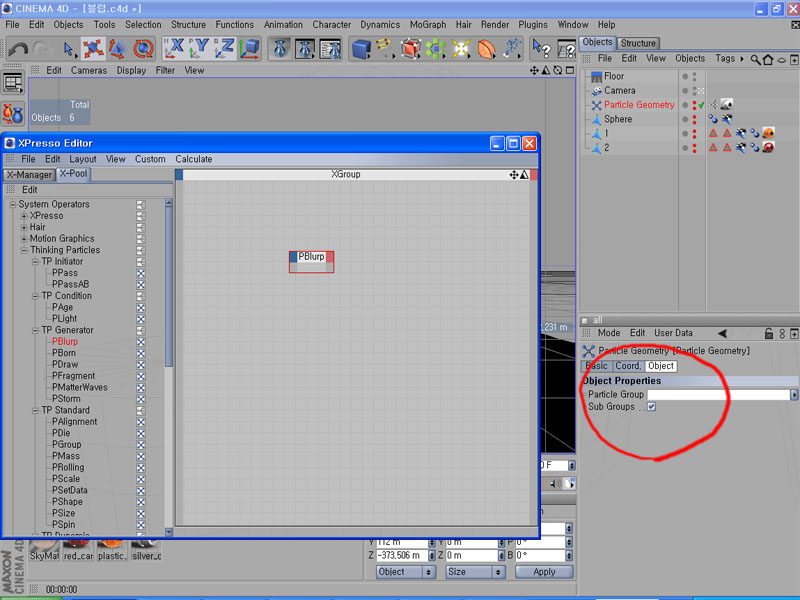Viewport: 800px width, 600px height.
Task: Open the Coord. tab in Attributes
Action: pos(628,366)
